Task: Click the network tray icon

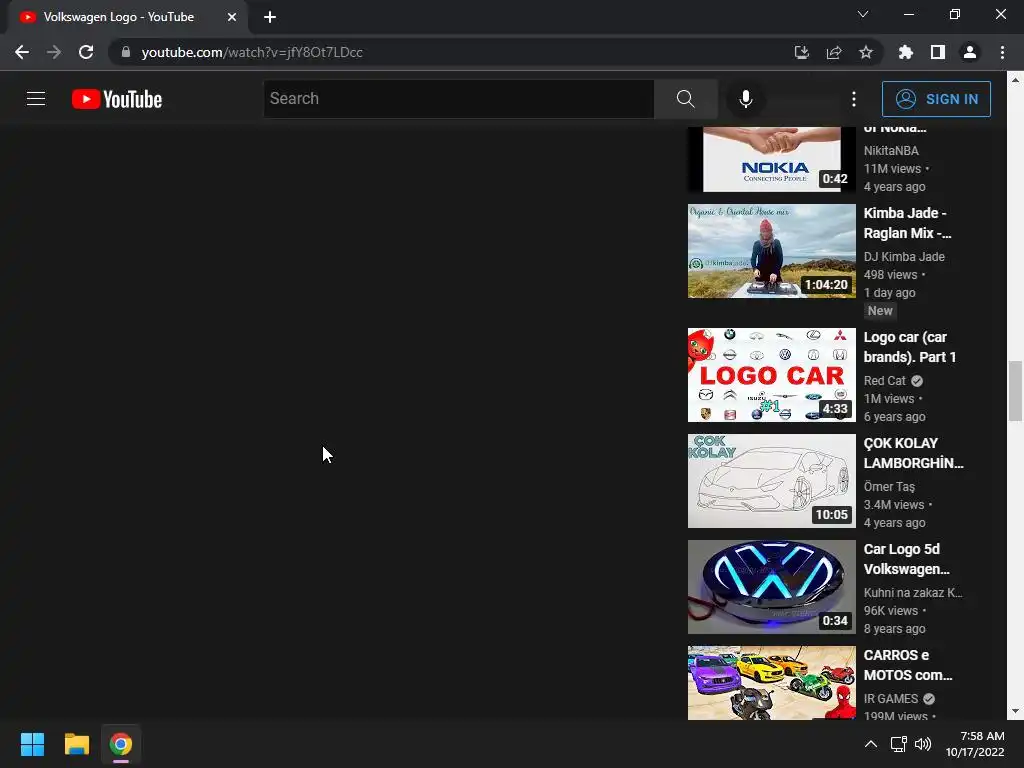Action: coord(899,744)
